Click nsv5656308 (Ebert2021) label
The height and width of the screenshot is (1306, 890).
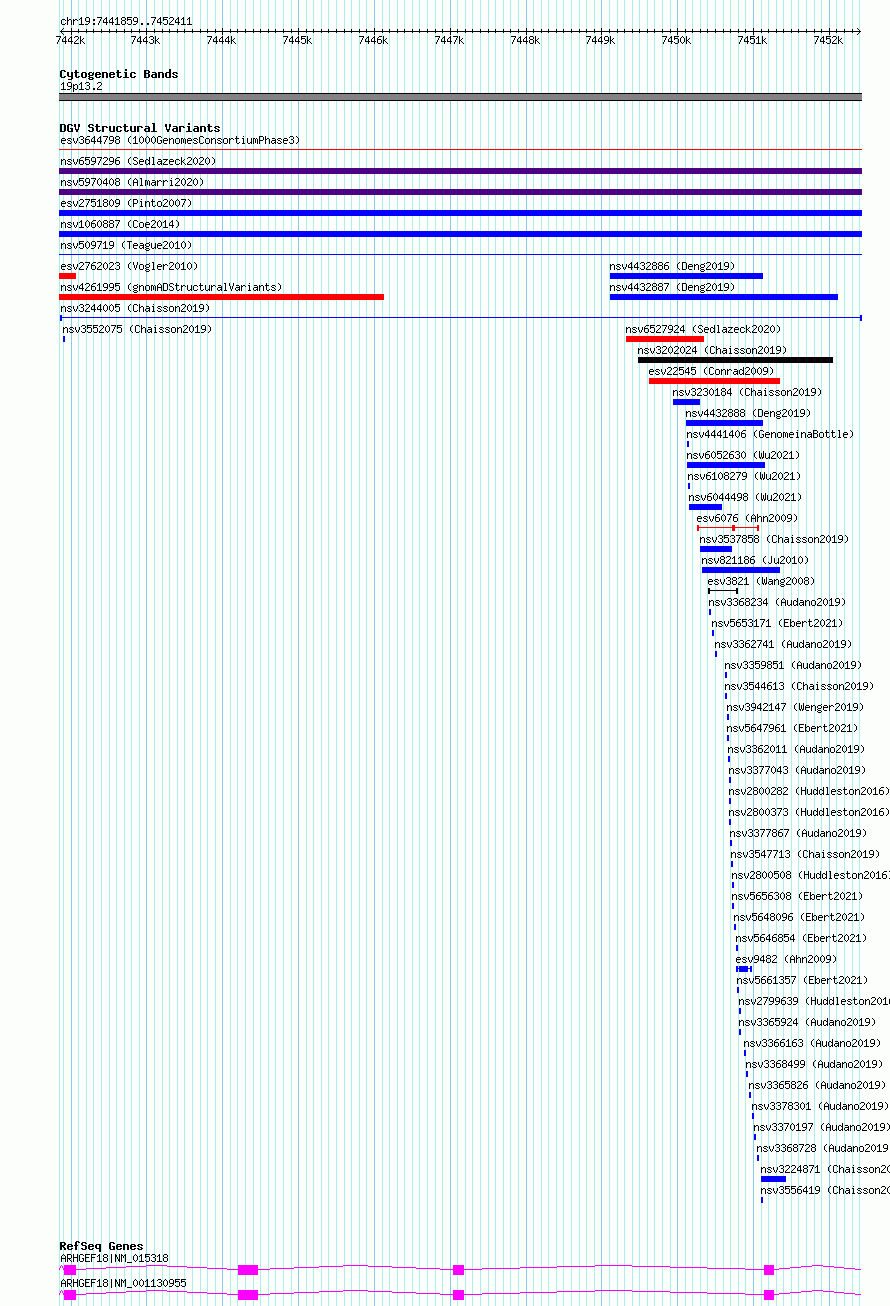tap(797, 896)
